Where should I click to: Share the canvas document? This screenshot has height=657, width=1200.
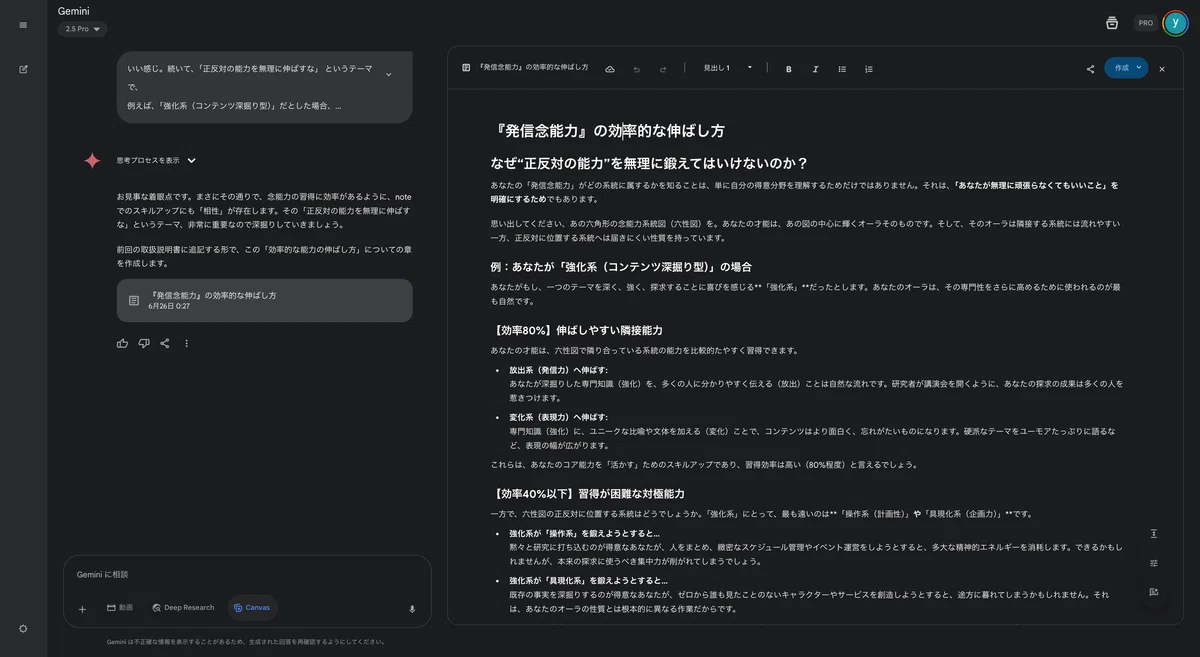pos(1090,69)
